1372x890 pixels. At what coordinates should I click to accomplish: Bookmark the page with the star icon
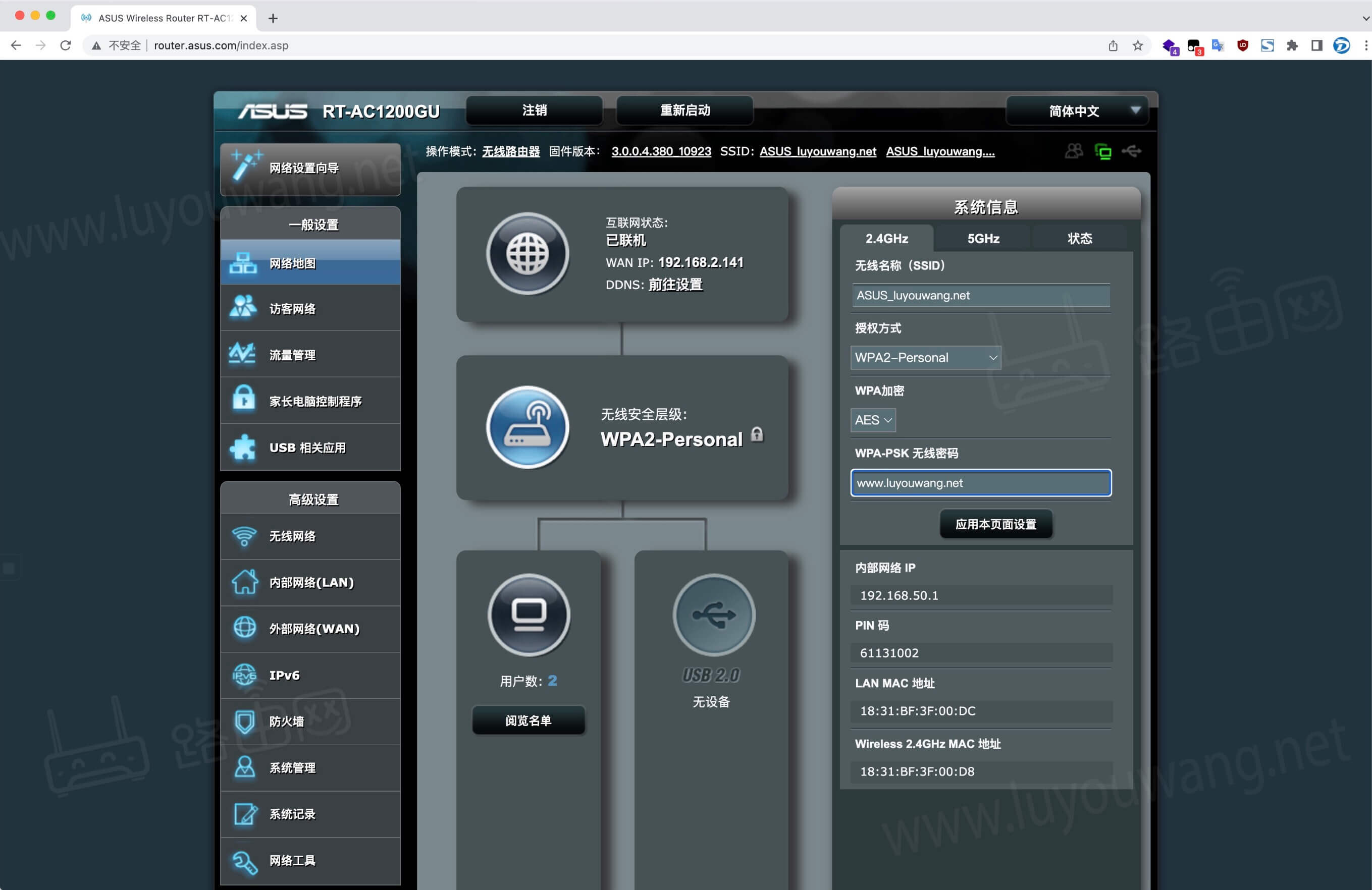pyautogui.click(x=1137, y=45)
